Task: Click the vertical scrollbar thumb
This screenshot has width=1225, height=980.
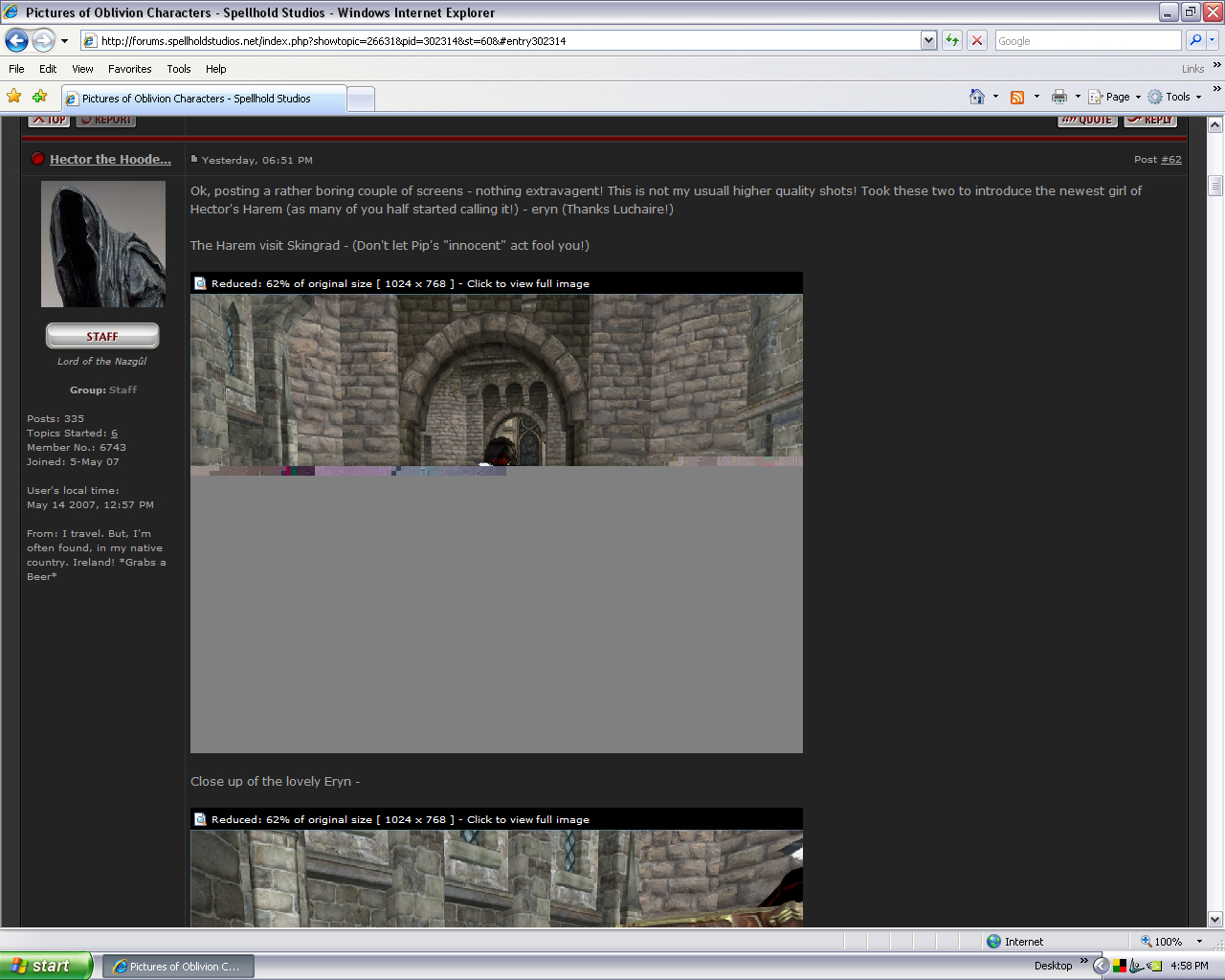Action: click(x=1215, y=186)
